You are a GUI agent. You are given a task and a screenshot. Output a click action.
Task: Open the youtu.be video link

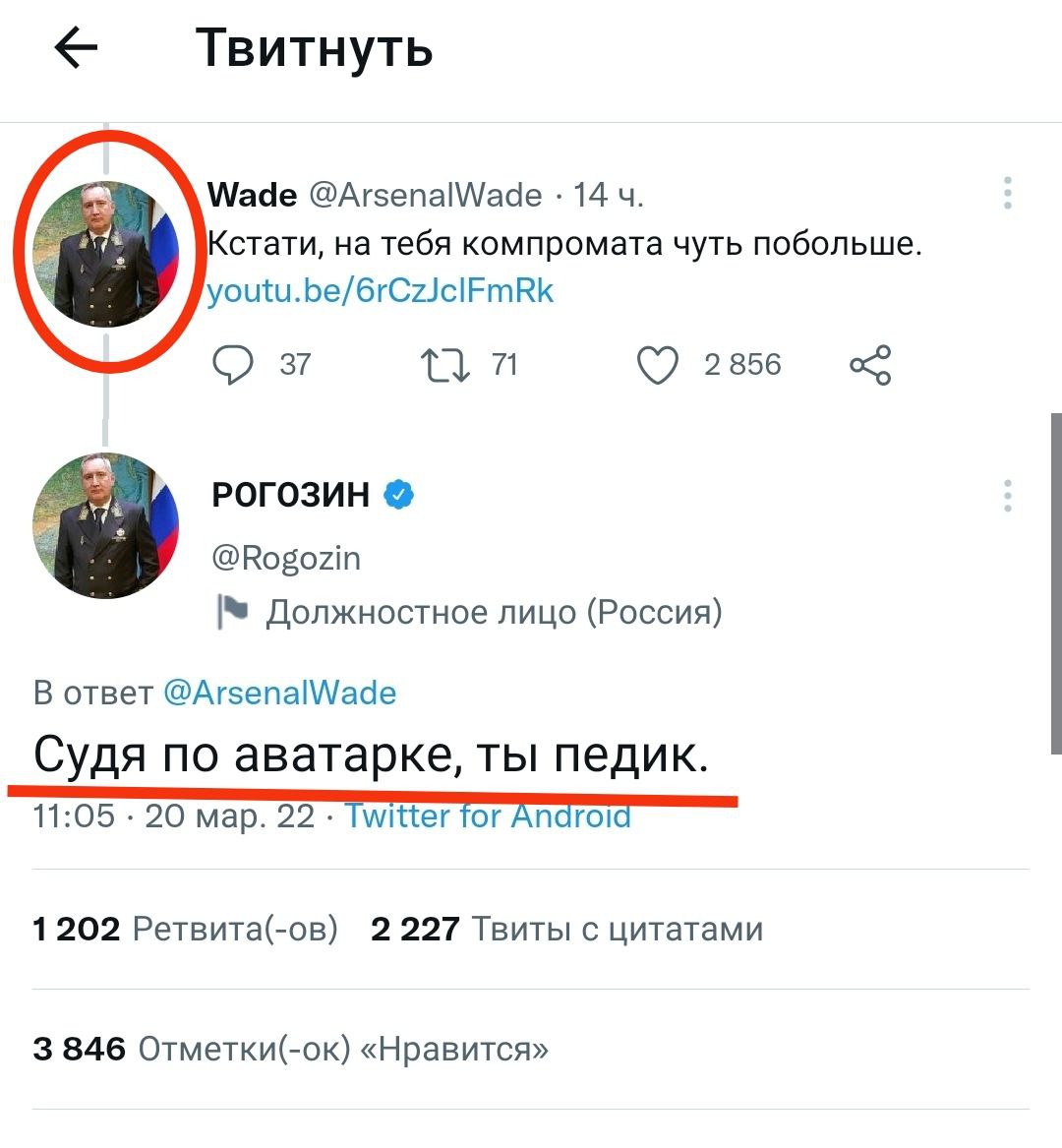click(381, 291)
